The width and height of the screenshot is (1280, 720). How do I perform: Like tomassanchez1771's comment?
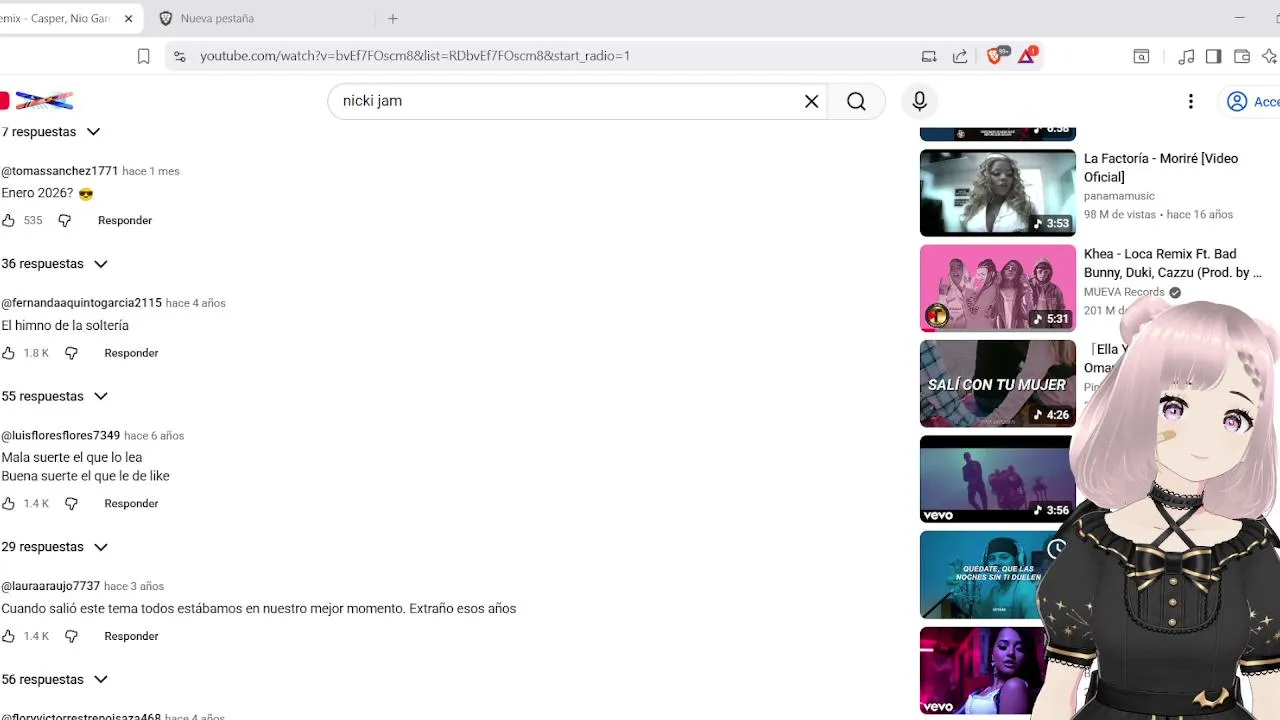8,220
